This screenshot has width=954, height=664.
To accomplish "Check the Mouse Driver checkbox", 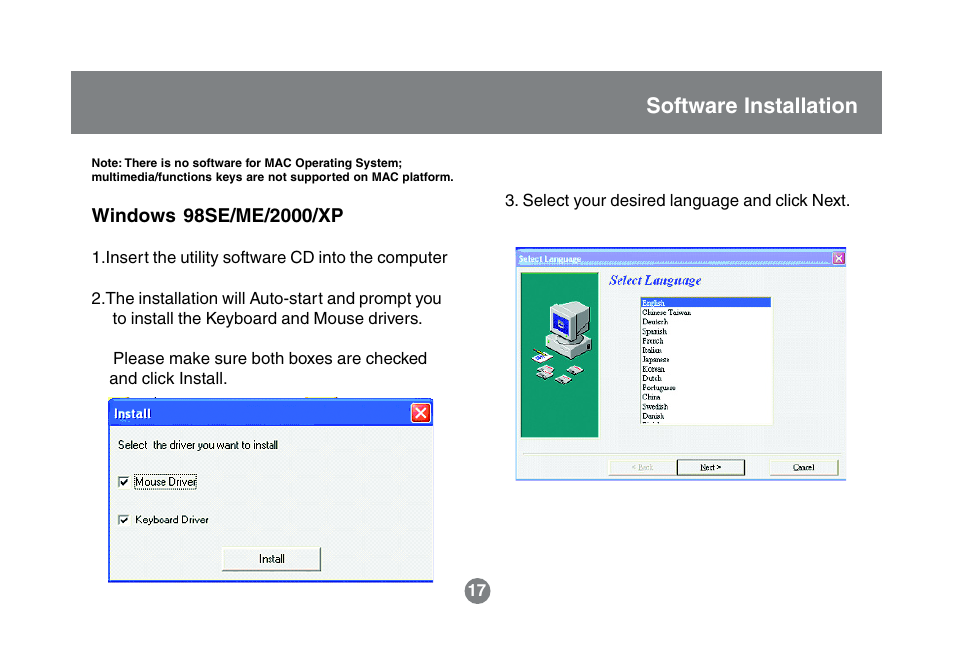I will click(124, 482).
